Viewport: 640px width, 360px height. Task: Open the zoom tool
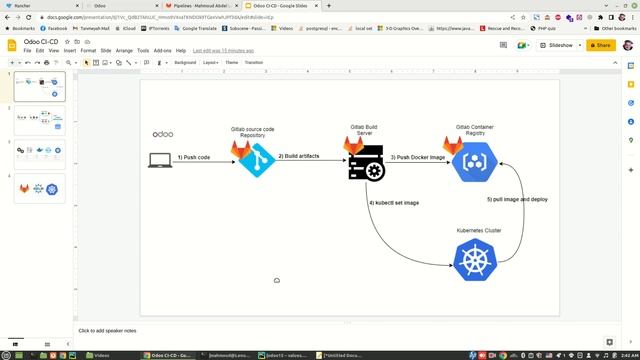click(69, 62)
